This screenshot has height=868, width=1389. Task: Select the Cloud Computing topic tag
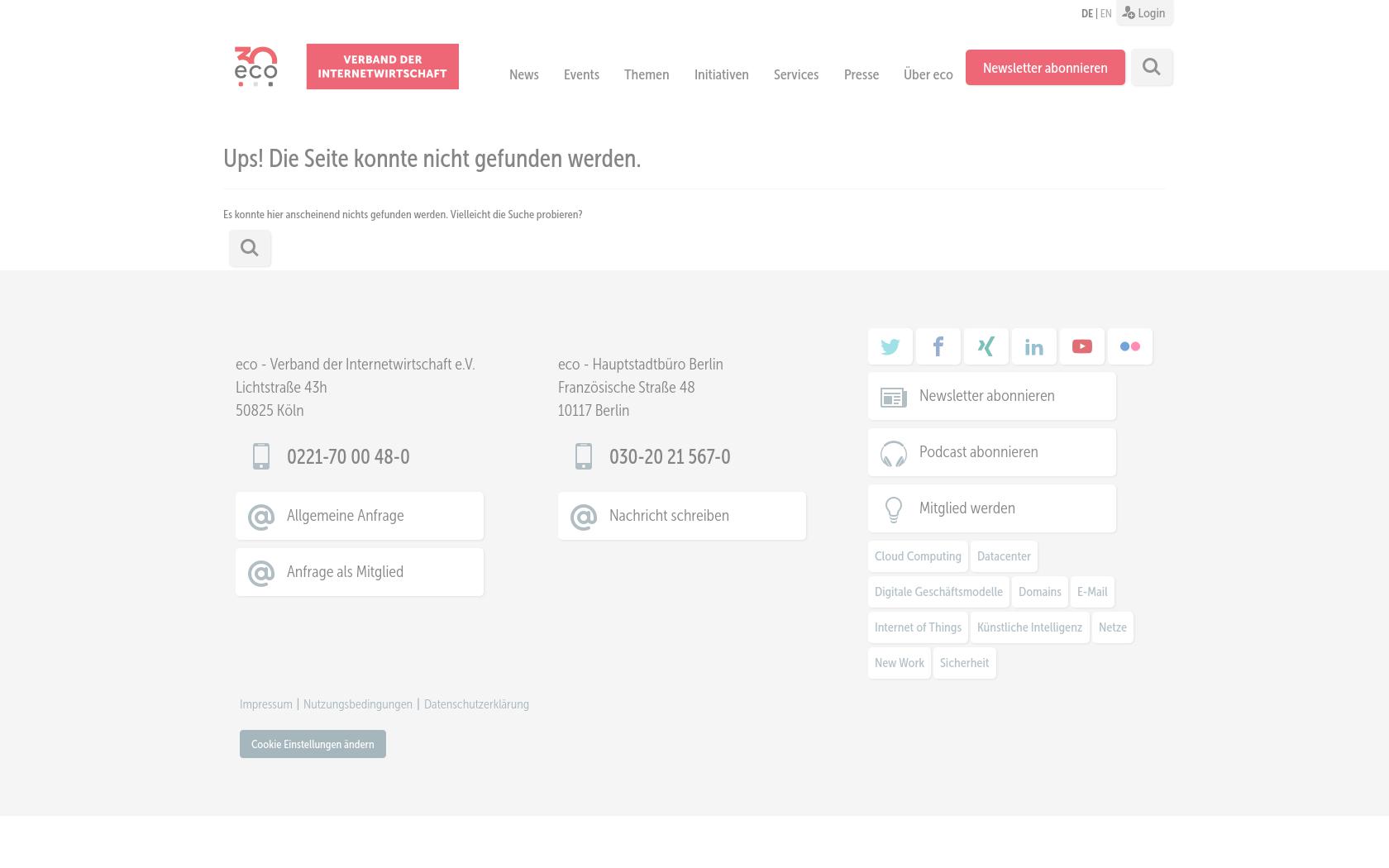[918, 556]
